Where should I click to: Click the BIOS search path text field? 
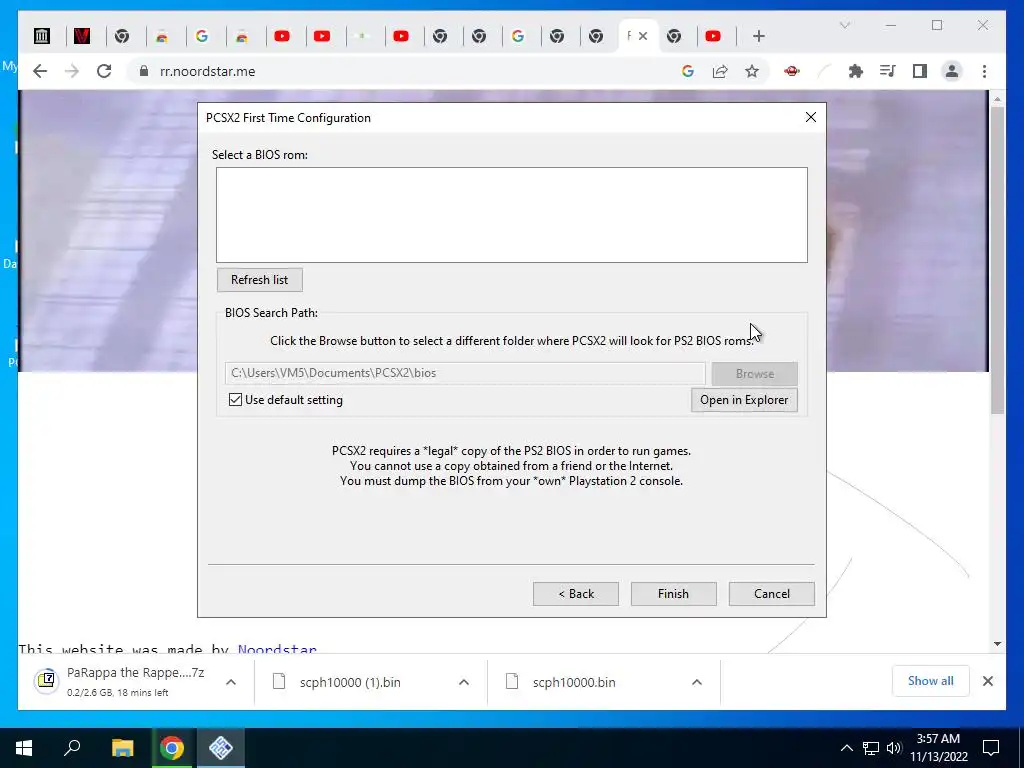coord(465,373)
